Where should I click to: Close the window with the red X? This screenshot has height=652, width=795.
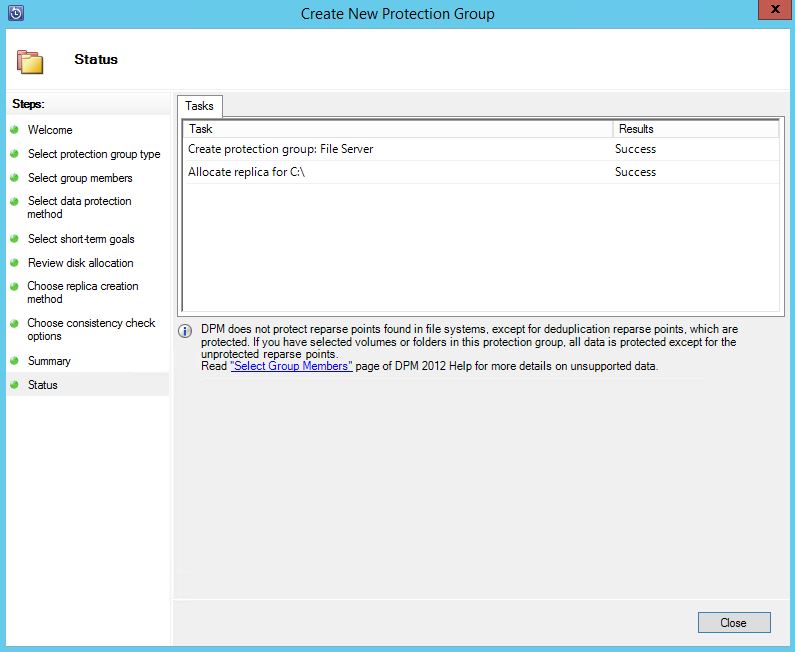tap(775, 10)
